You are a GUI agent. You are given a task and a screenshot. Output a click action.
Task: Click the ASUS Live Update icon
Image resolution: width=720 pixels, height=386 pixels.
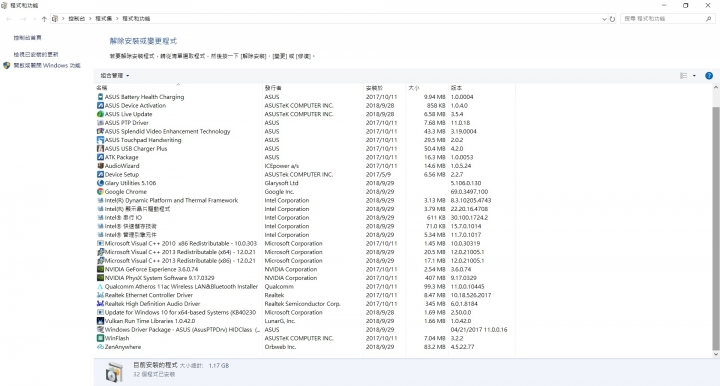(101, 114)
